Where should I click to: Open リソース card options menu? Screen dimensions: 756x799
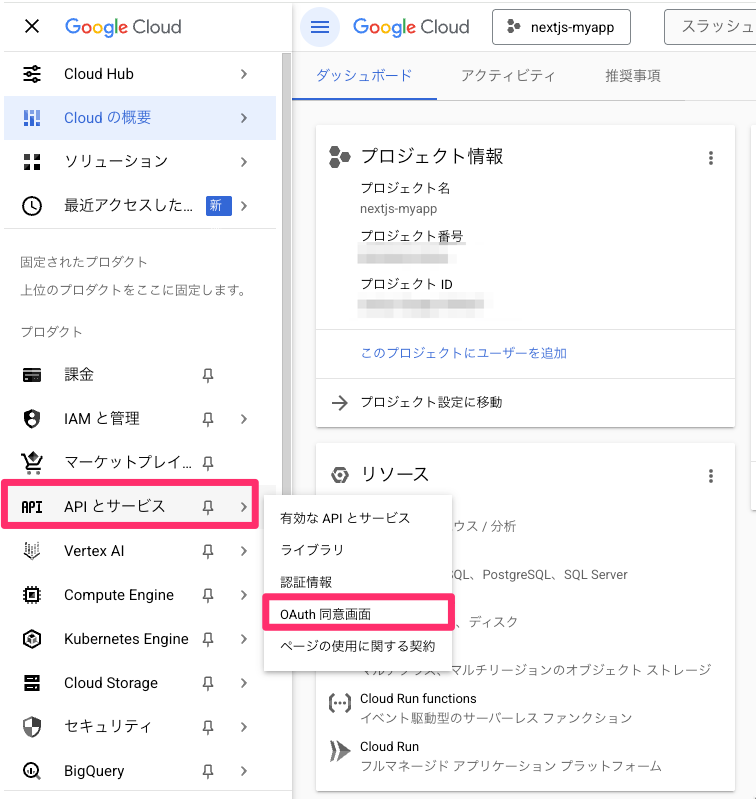pos(711,476)
